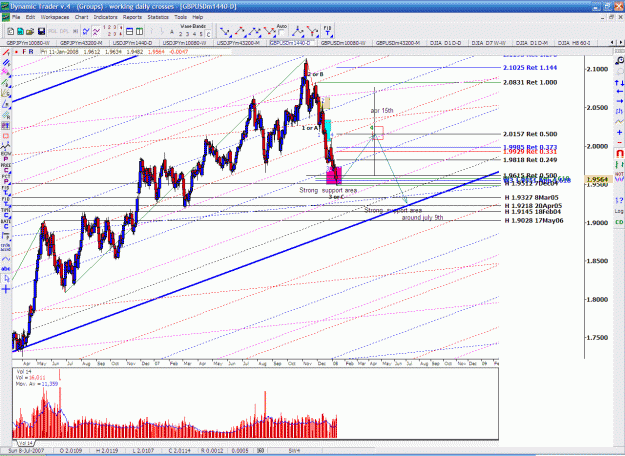Select the DATE C tool in left sidebar

pos(6,224)
